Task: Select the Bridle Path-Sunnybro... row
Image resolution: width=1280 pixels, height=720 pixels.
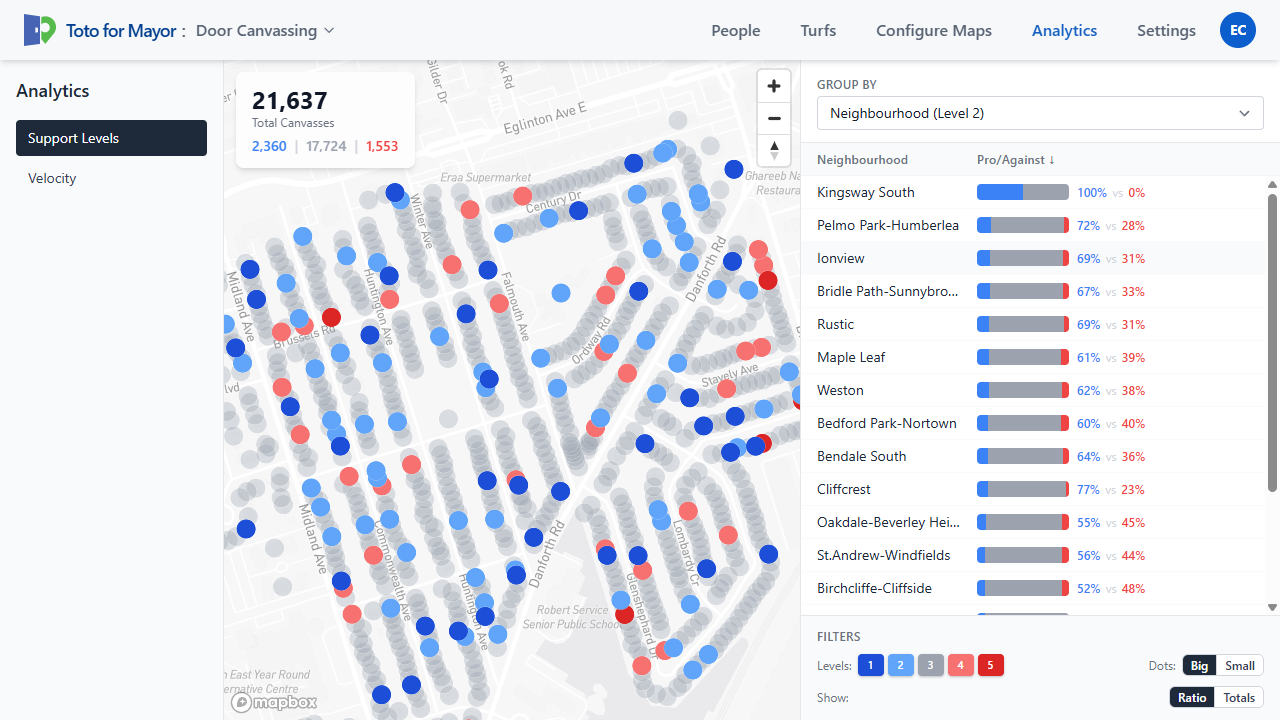Action: 1033,291
